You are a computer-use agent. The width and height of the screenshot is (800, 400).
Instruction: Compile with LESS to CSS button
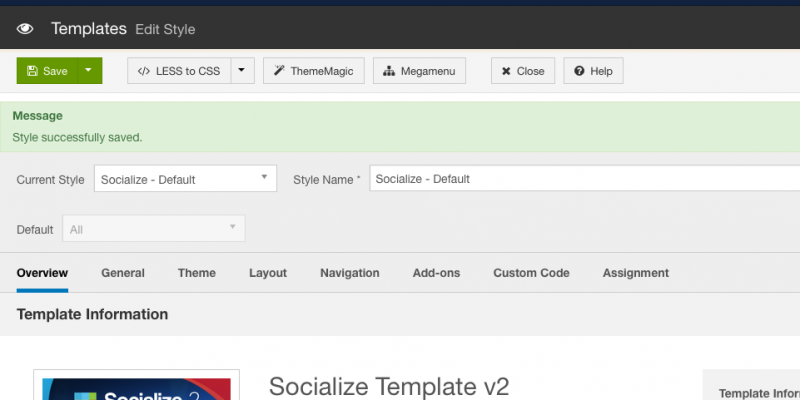click(x=179, y=71)
